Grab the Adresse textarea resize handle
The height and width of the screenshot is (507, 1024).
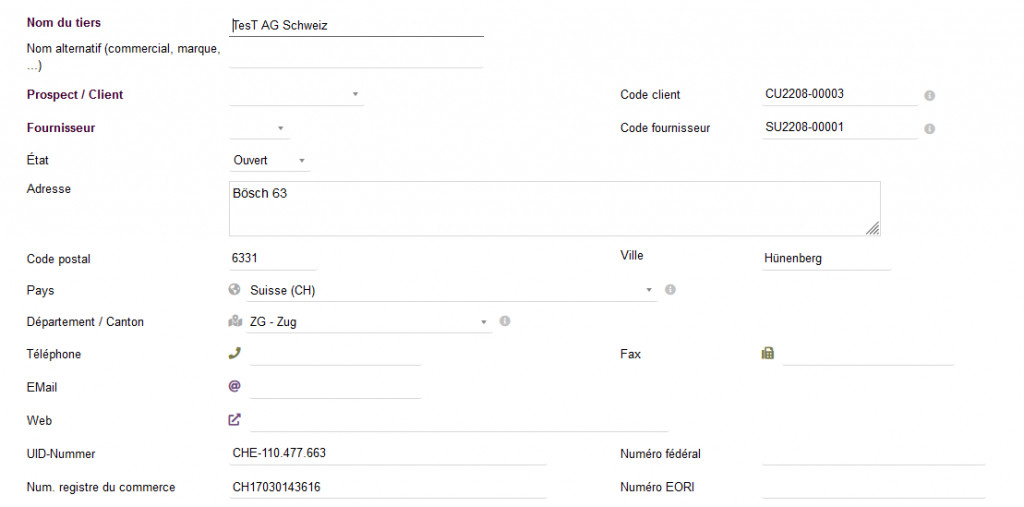point(873,228)
